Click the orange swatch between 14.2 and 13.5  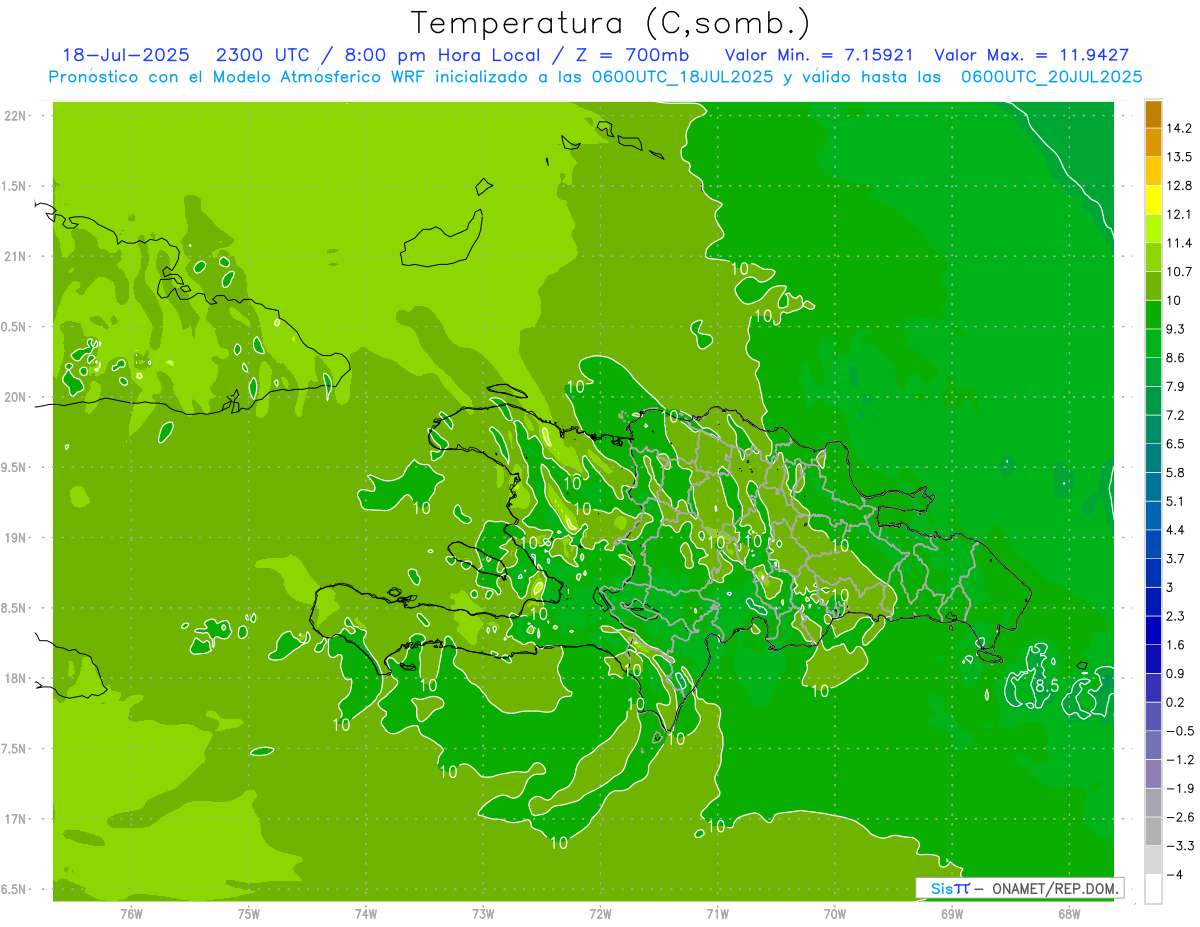coord(1153,142)
